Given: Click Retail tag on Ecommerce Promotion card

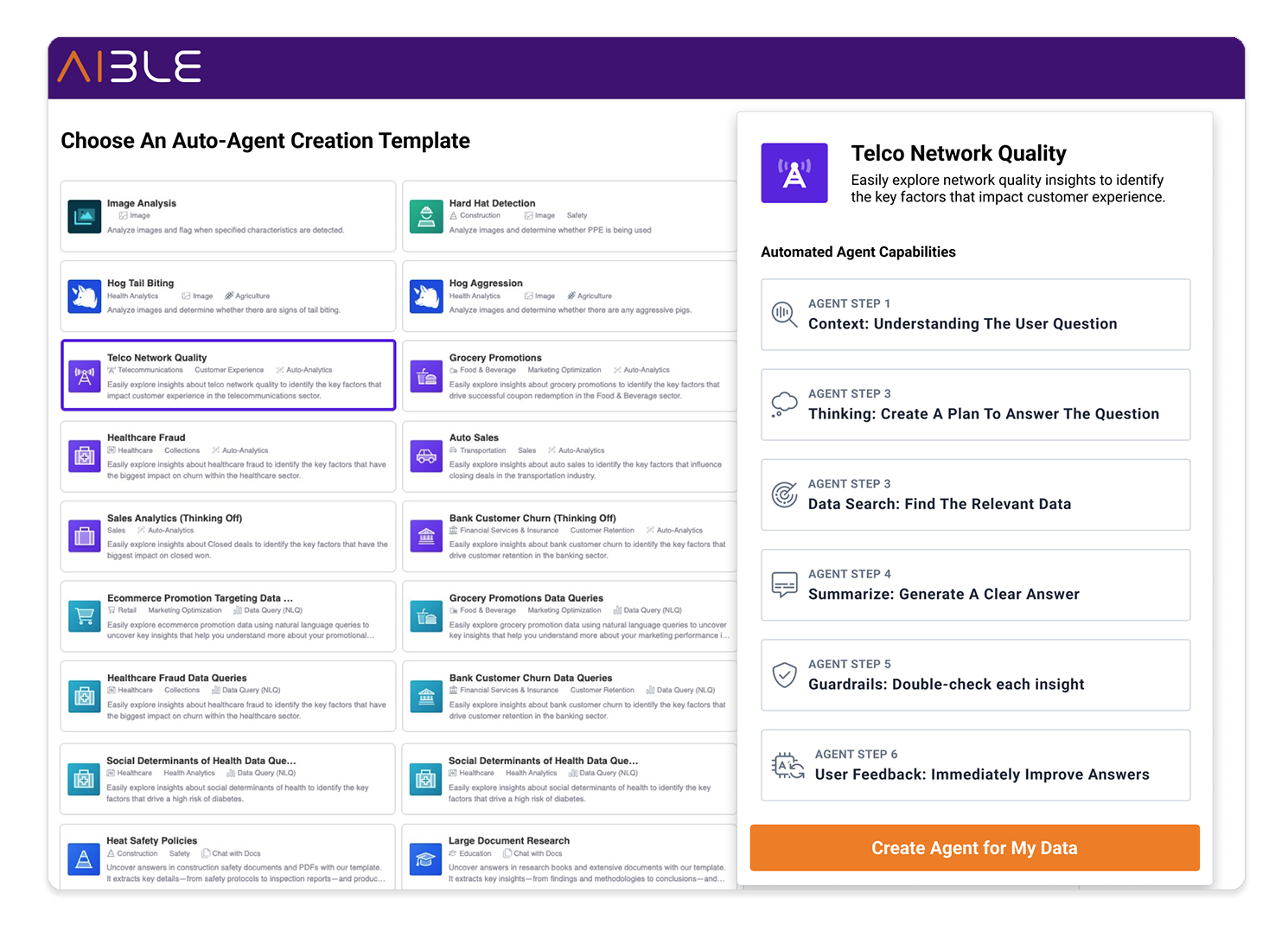Looking at the screenshot, I should click(x=122, y=610).
